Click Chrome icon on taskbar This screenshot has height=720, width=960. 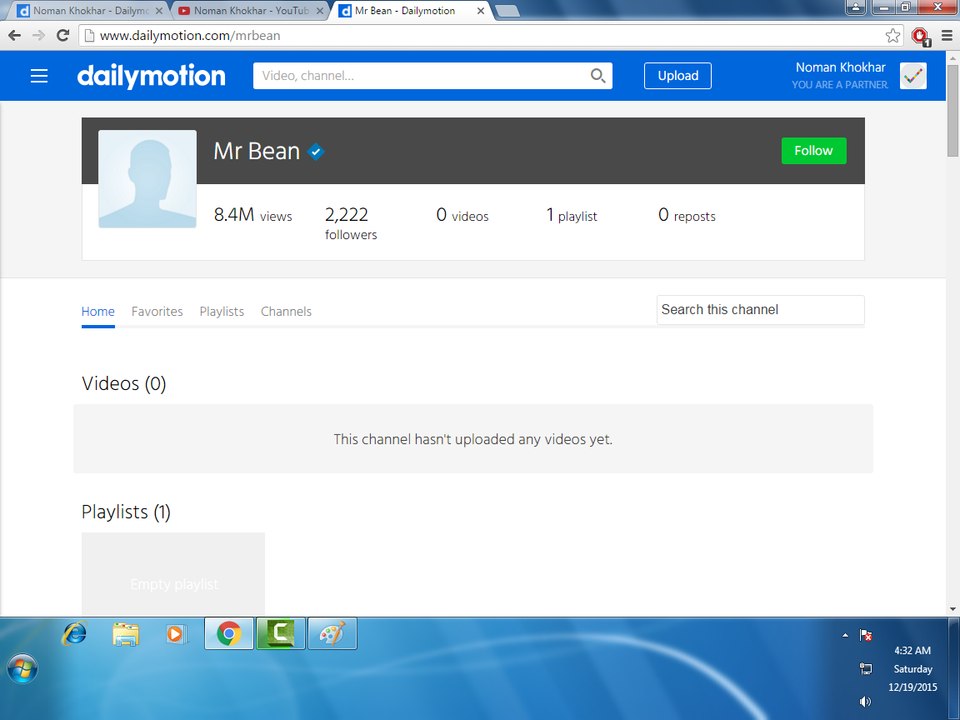click(x=228, y=634)
